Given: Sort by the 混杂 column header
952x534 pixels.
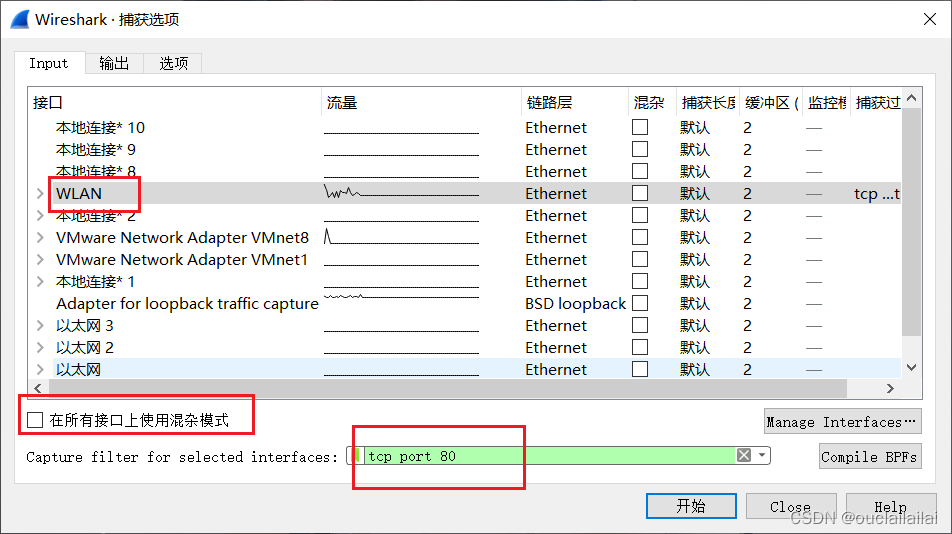Looking at the screenshot, I should pyautogui.click(x=652, y=103).
